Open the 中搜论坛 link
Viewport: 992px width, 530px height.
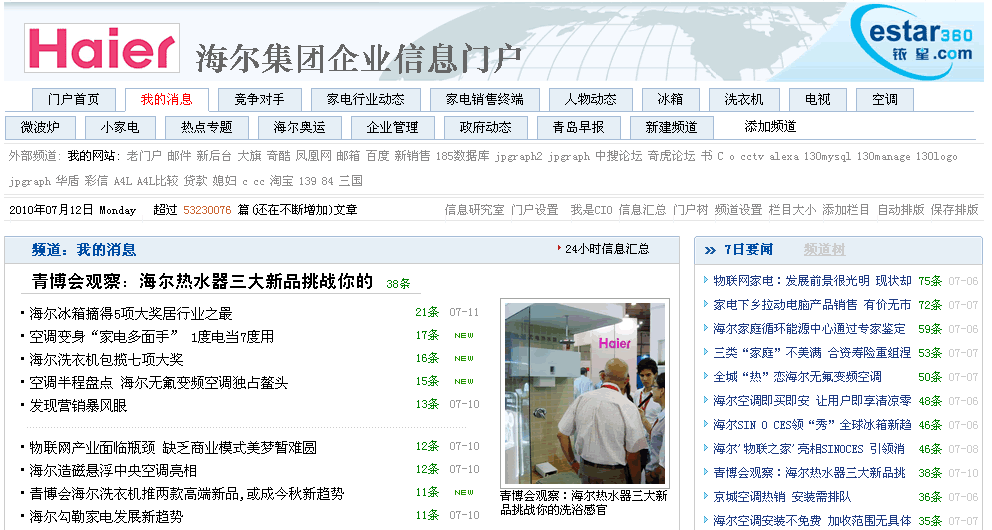click(x=618, y=156)
